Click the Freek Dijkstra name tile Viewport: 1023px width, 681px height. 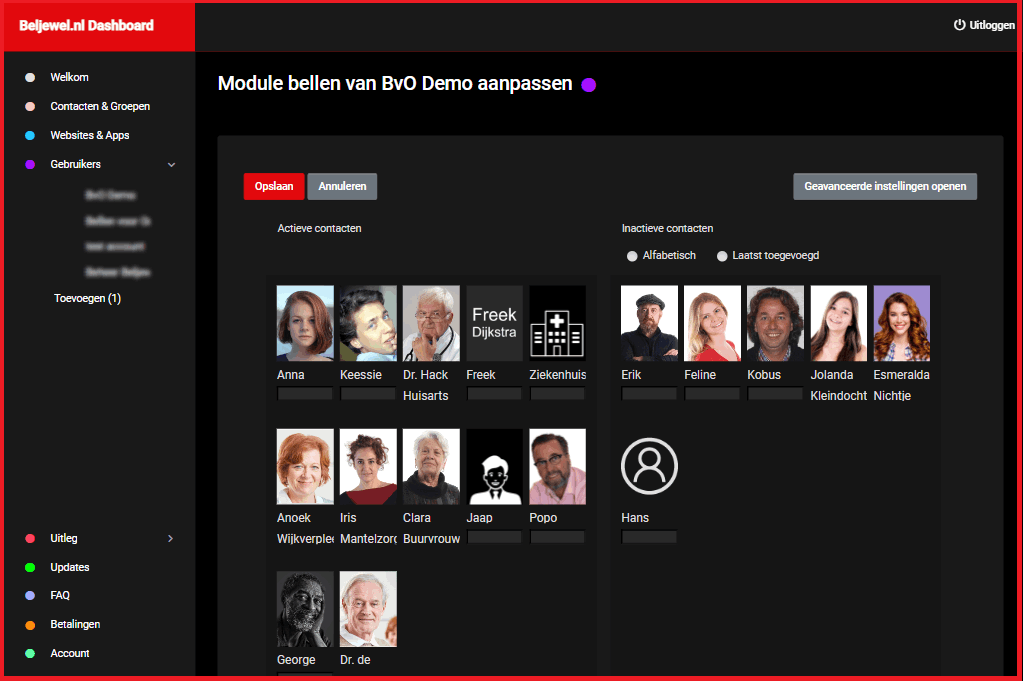pos(494,323)
